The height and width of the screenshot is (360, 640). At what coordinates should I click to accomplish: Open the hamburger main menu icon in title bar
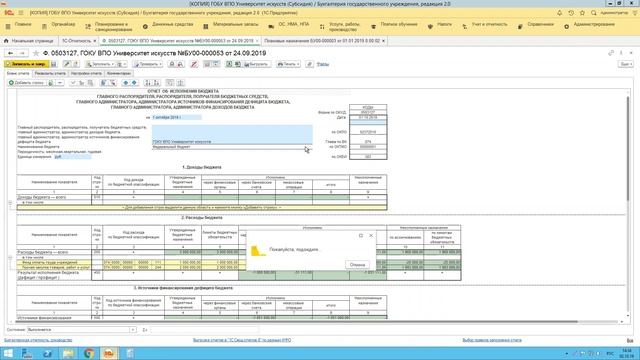(x=21, y=13)
